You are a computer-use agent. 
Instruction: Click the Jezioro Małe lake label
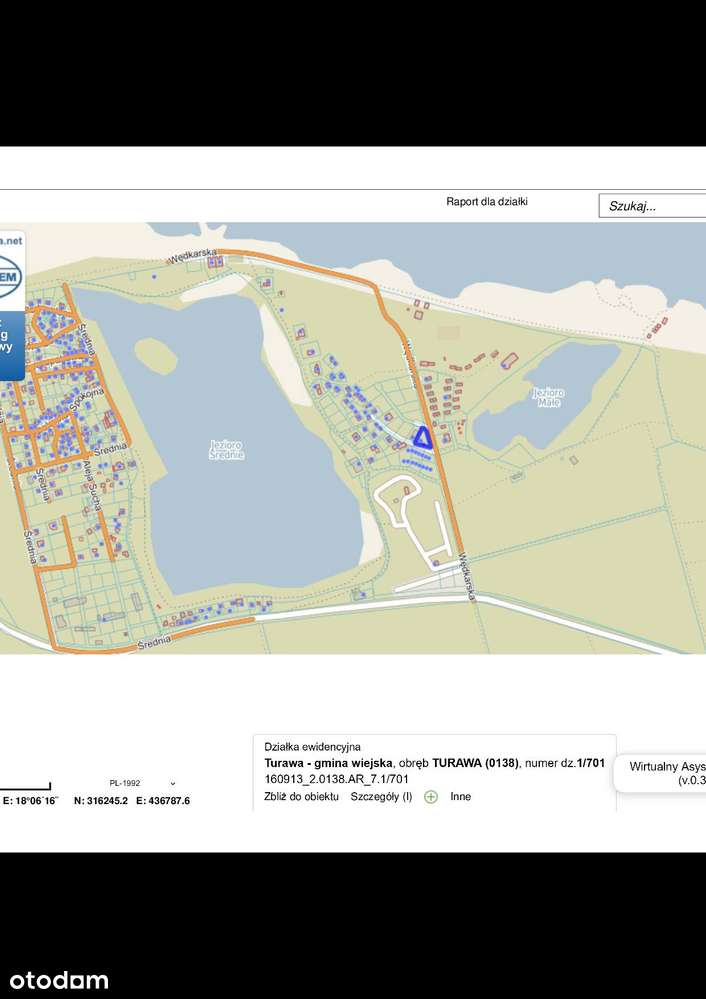(x=549, y=398)
